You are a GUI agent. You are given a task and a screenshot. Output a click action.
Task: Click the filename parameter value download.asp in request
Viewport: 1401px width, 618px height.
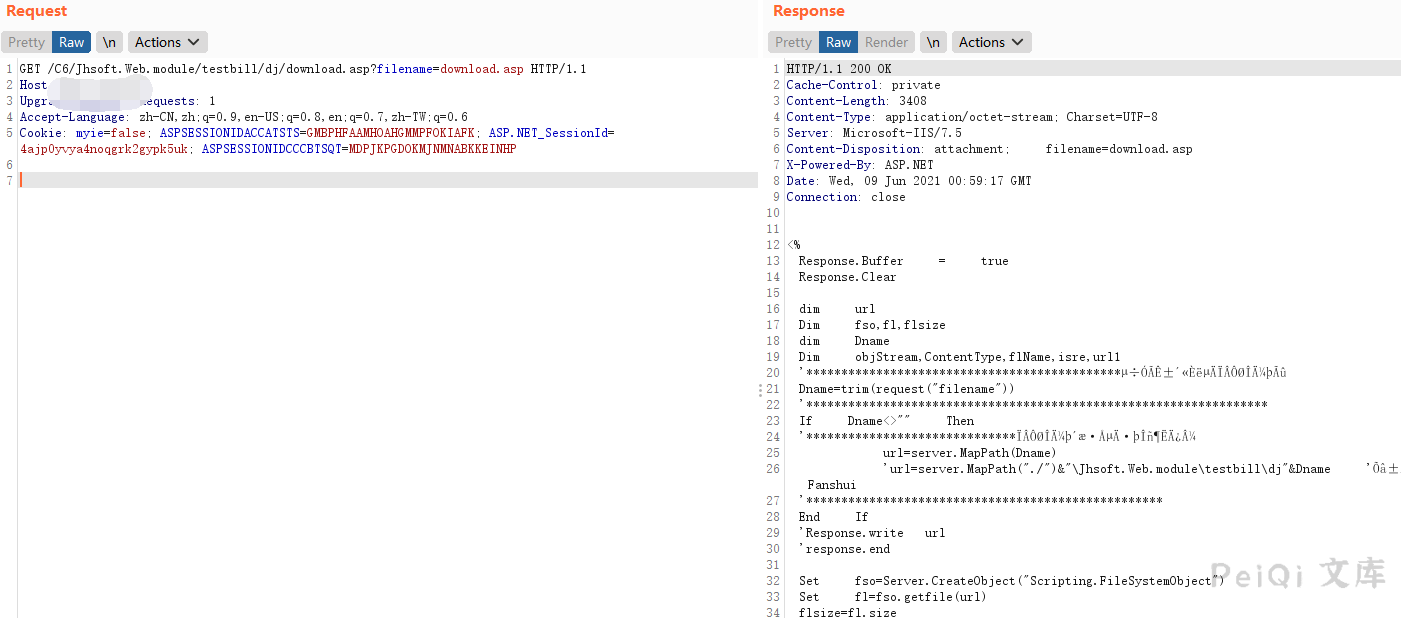(481, 69)
